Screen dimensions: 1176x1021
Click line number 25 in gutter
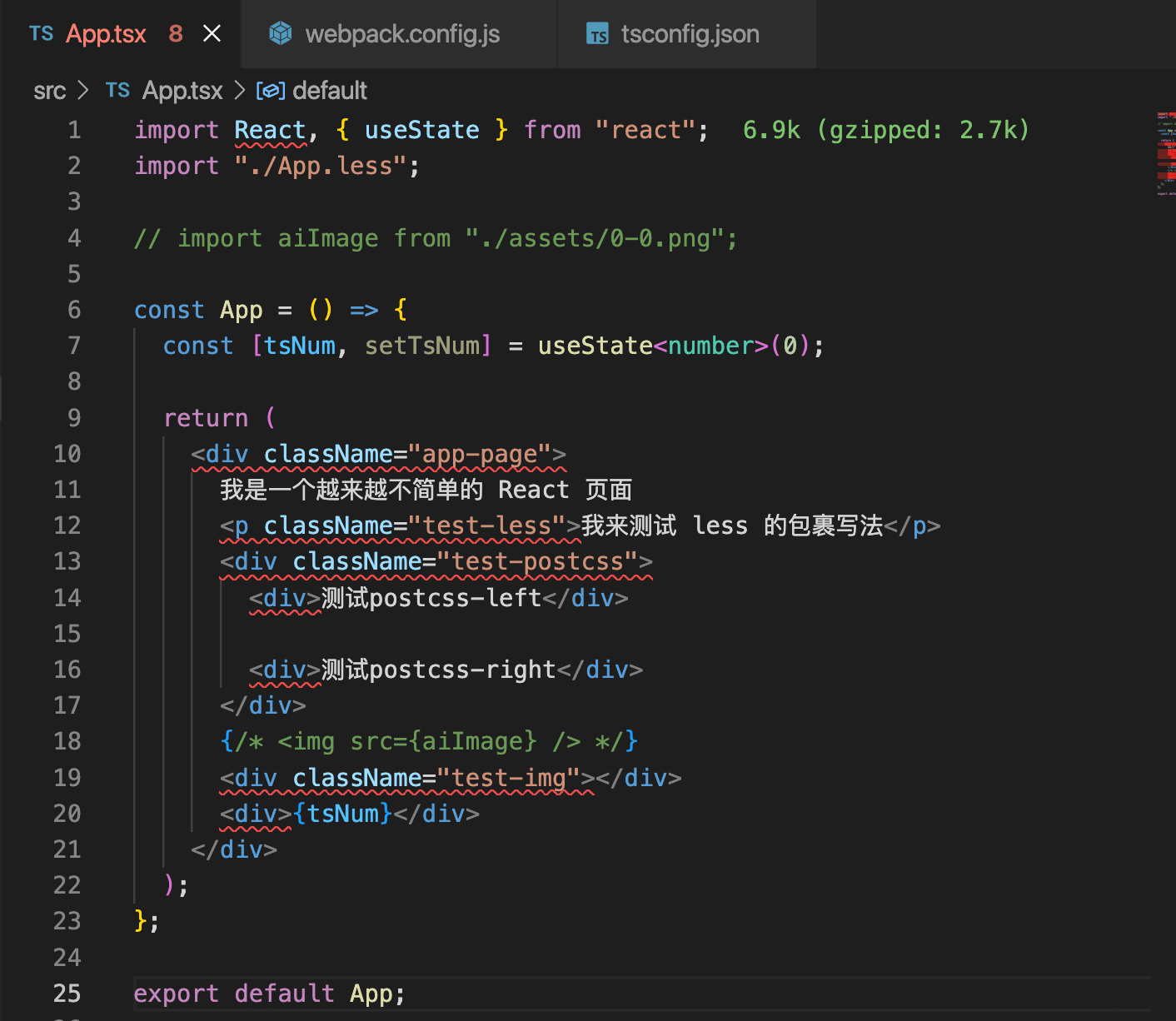[67, 994]
